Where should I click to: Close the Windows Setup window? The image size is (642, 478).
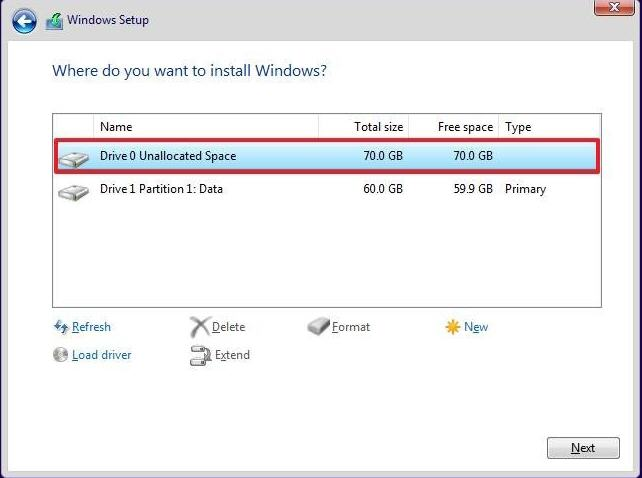[614, 7]
